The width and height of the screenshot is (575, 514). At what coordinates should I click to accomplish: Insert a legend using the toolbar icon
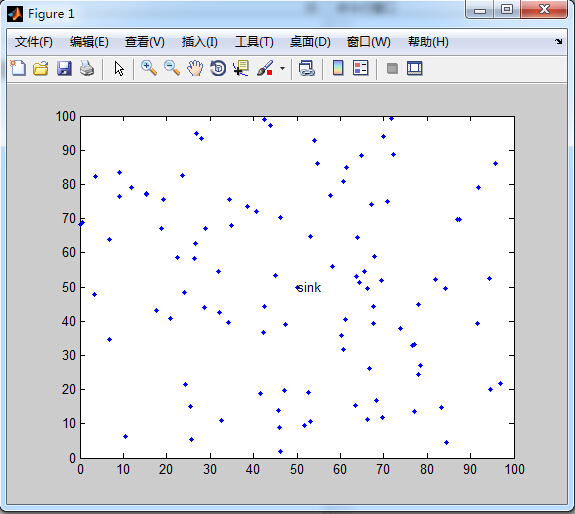[x=361, y=68]
